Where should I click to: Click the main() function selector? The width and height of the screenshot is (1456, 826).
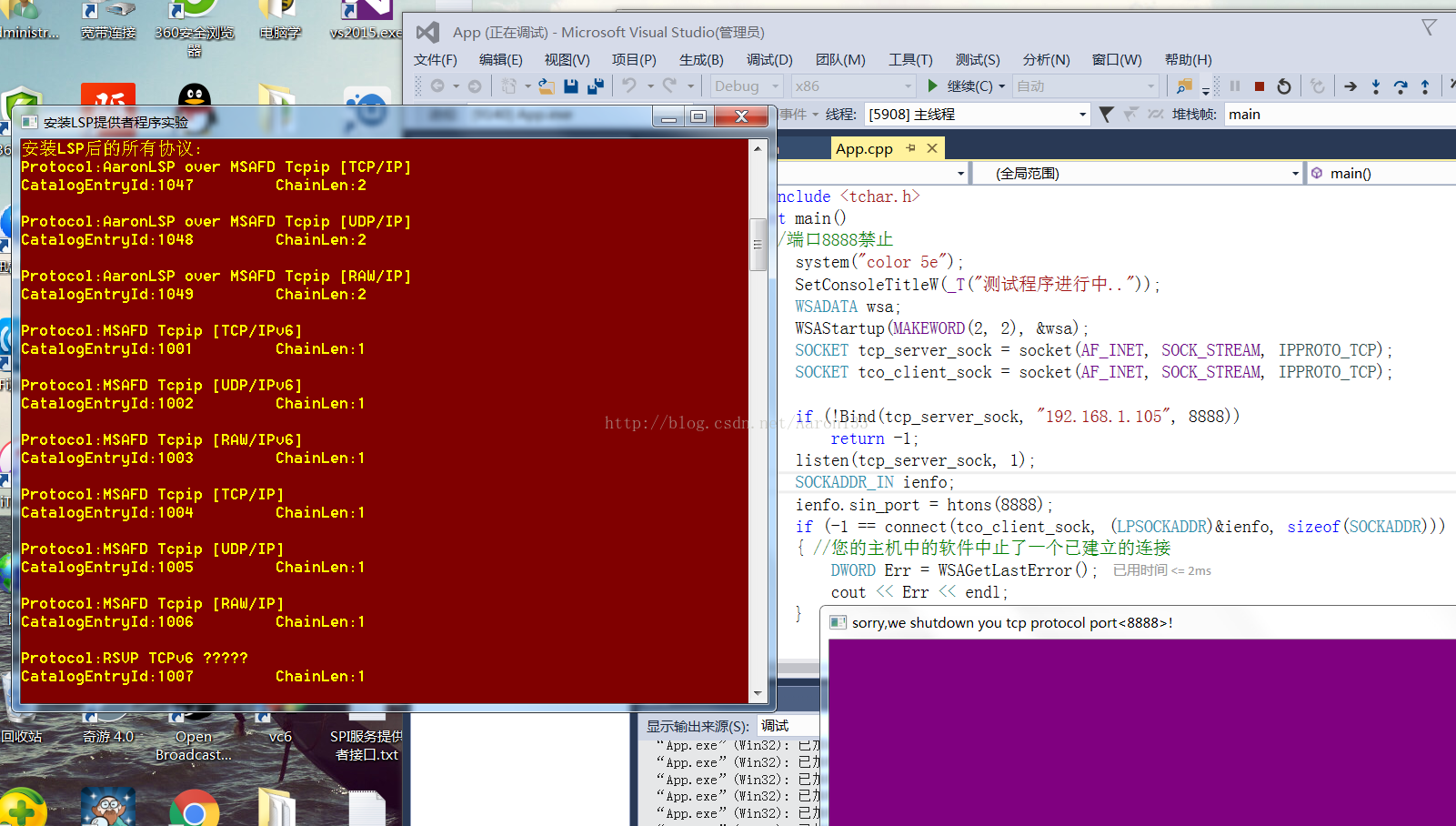tap(1382, 173)
